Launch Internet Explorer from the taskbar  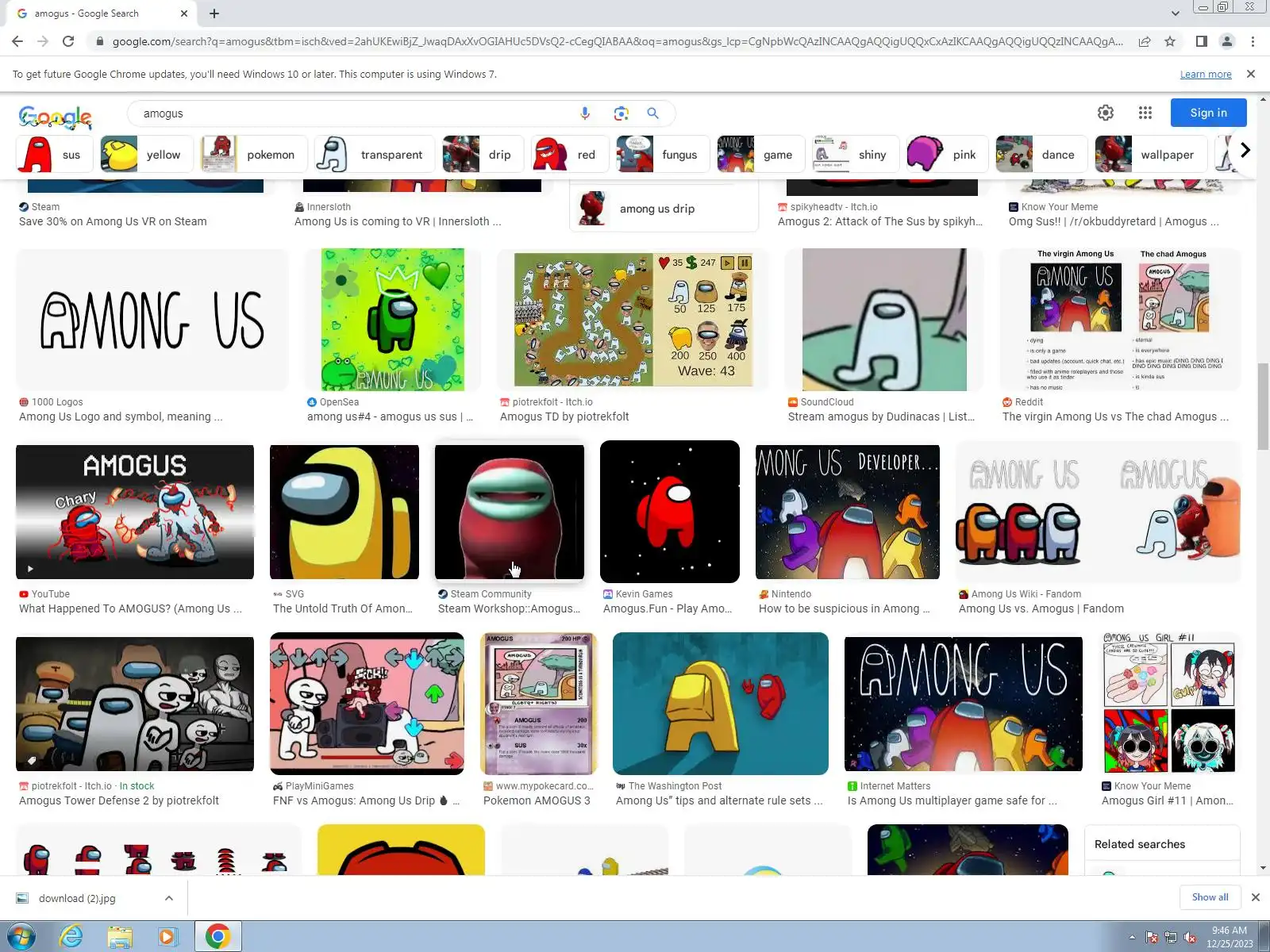[x=71, y=937]
